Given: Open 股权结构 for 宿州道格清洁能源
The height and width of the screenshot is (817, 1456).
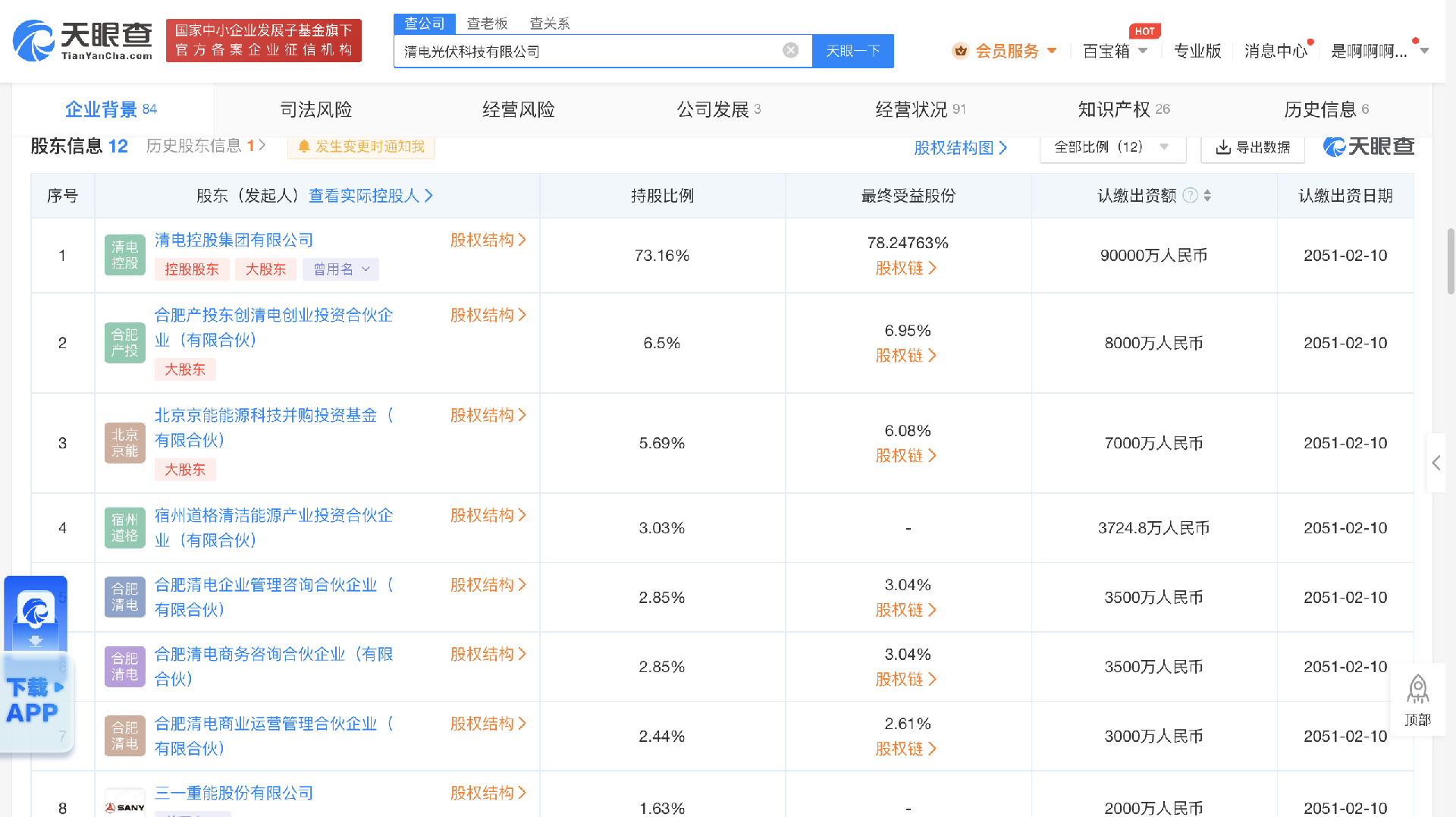Looking at the screenshot, I should click(488, 515).
